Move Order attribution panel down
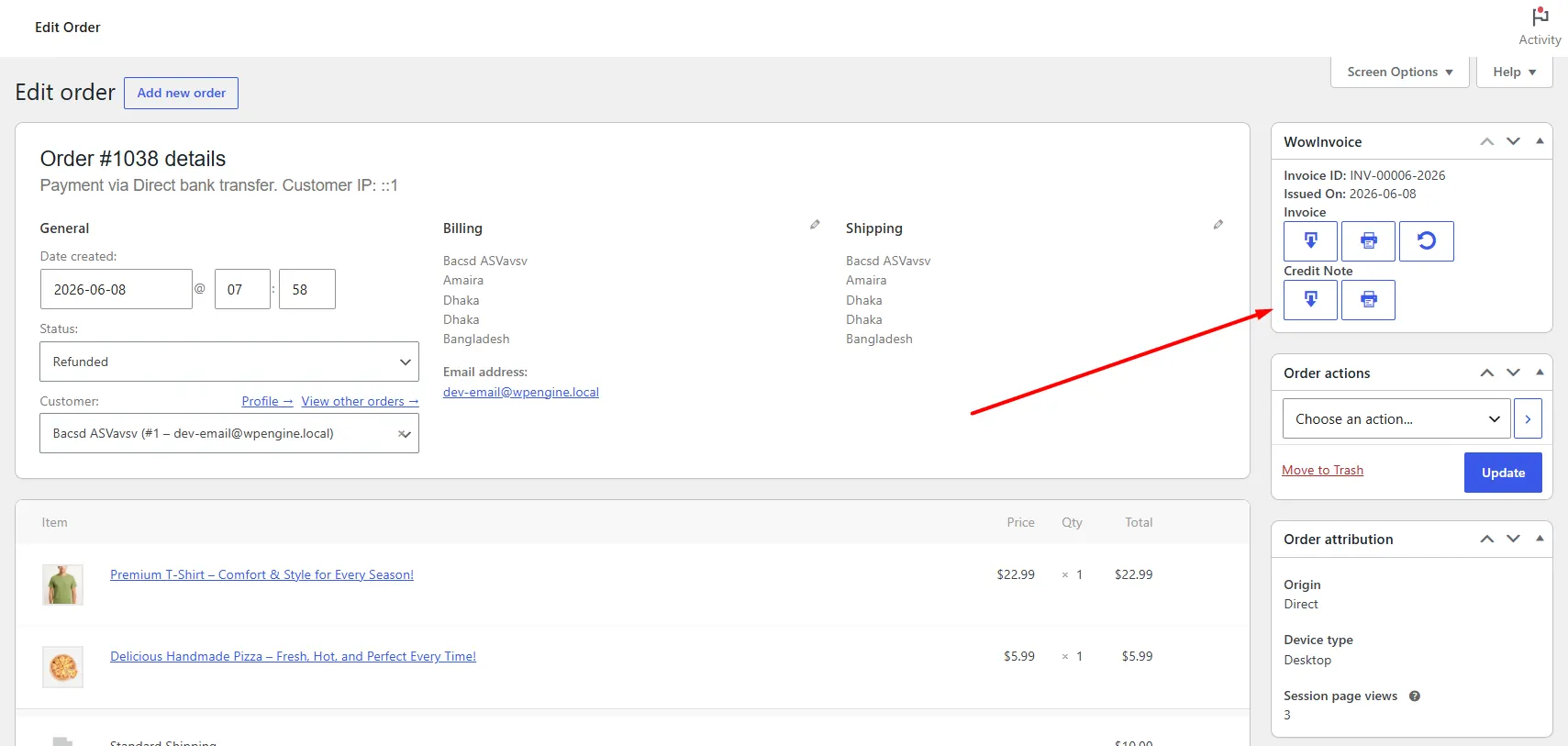The width and height of the screenshot is (1568, 746). [1513, 539]
